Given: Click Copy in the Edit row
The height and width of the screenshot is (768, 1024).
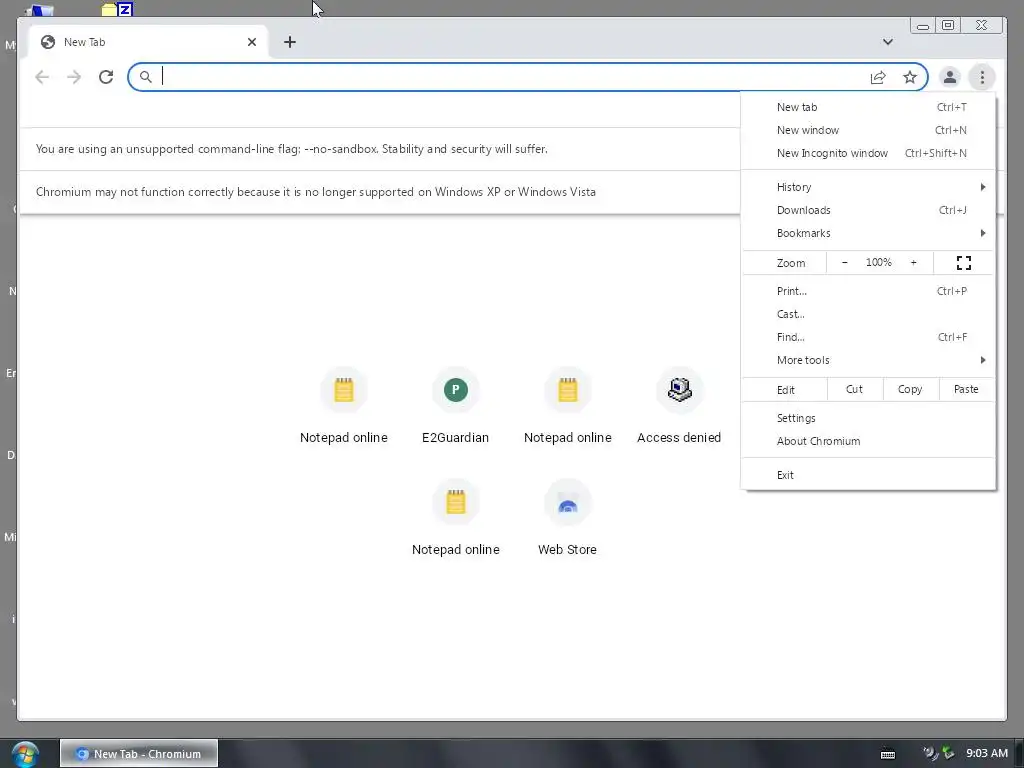Looking at the screenshot, I should [x=910, y=389].
